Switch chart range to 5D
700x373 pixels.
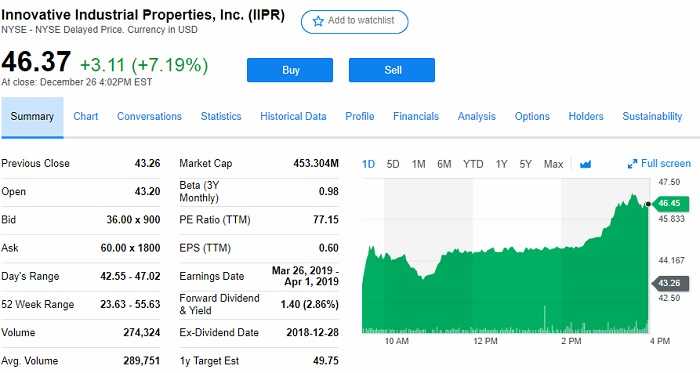tap(393, 164)
